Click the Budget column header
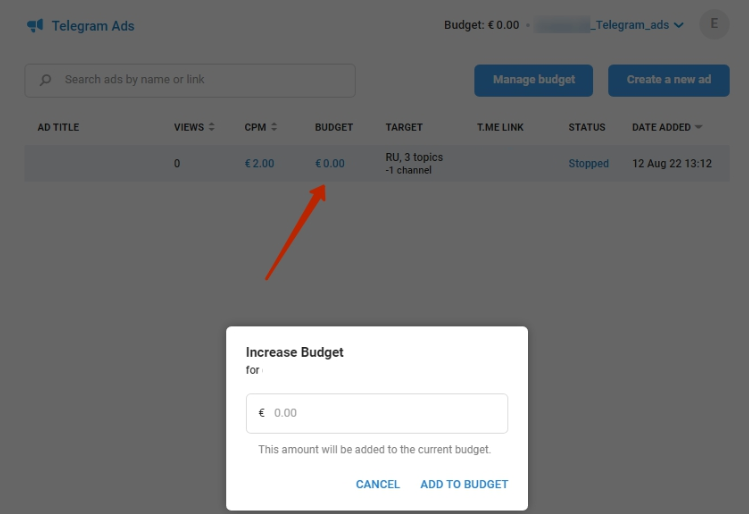 334,127
